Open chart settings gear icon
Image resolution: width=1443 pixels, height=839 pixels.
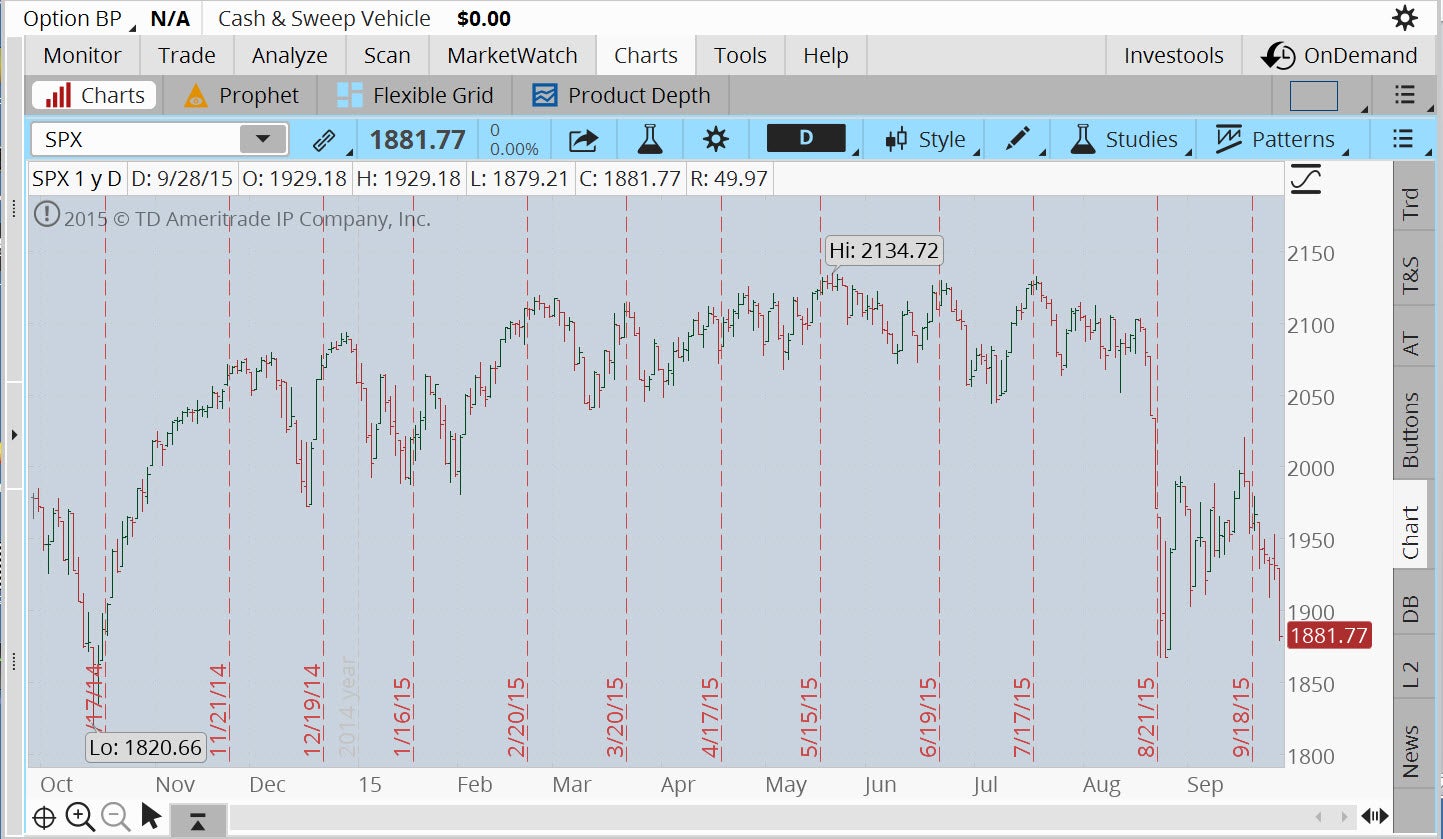pyautogui.click(x=716, y=139)
